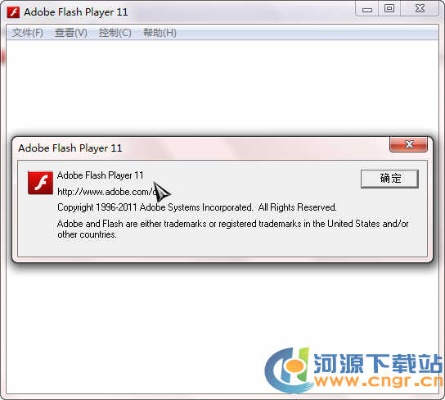Click the copyright 1996-2011 text line
The width and height of the screenshot is (445, 400).
197,207
